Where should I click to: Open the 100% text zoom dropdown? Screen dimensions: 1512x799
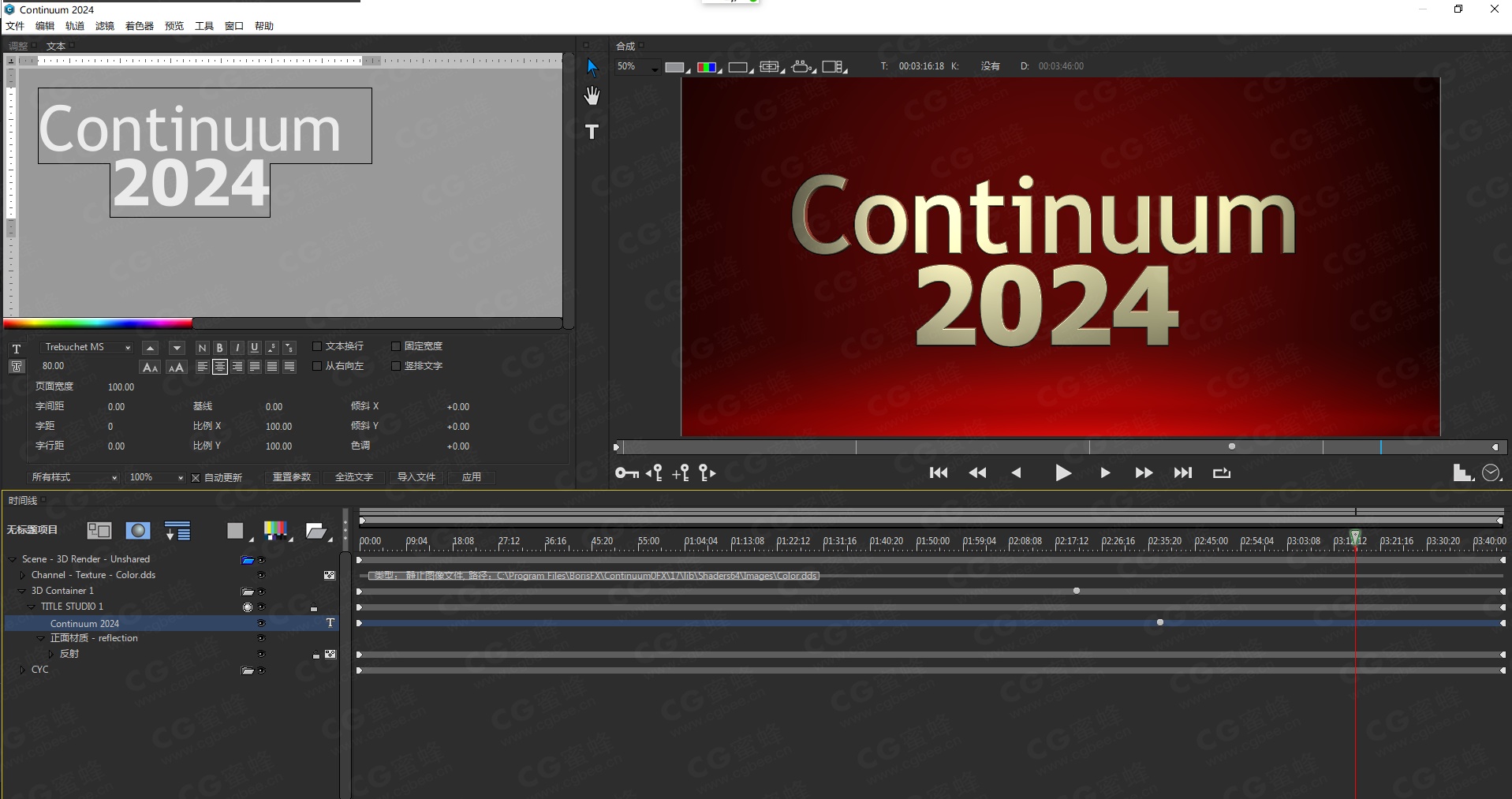[156, 478]
